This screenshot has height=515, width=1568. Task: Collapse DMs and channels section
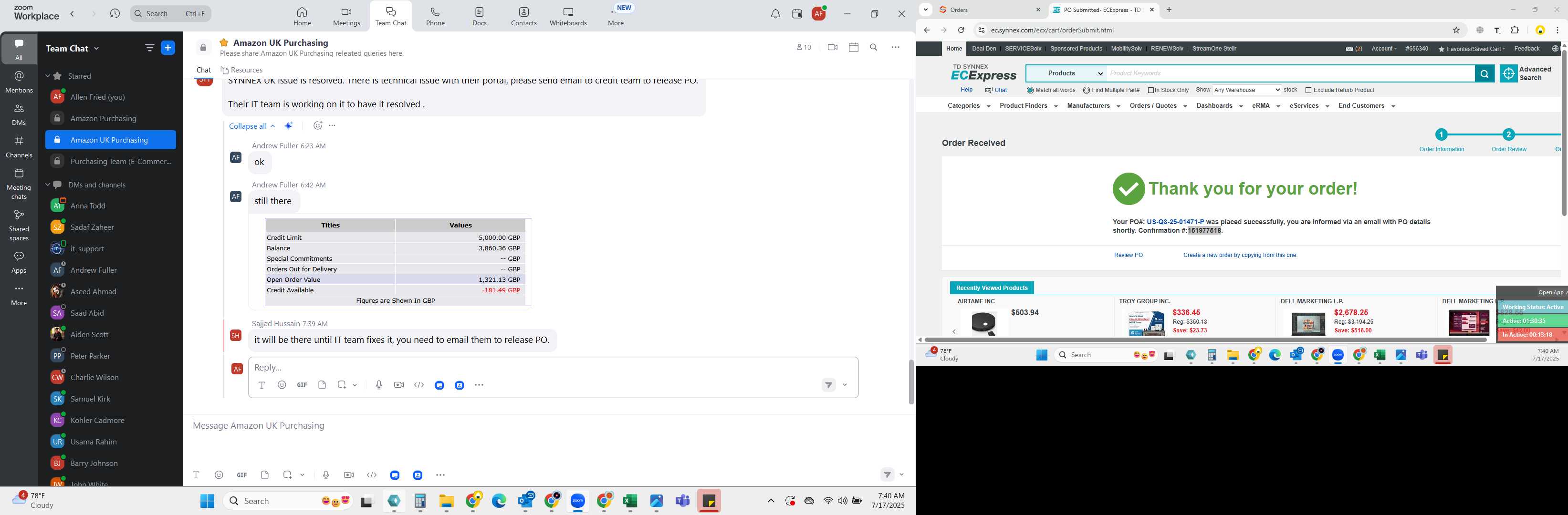click(47, 185)
